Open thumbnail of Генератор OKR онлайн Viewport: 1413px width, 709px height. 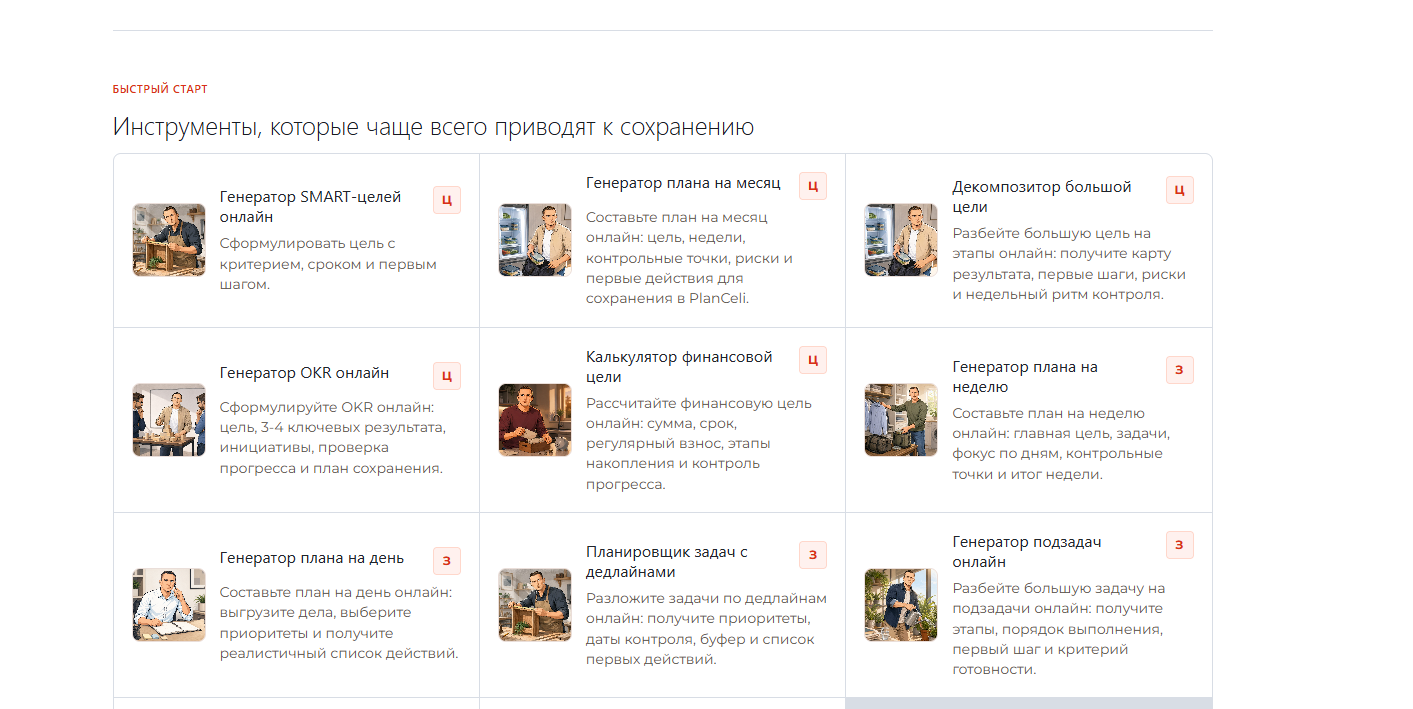click(x=169, y=420)
